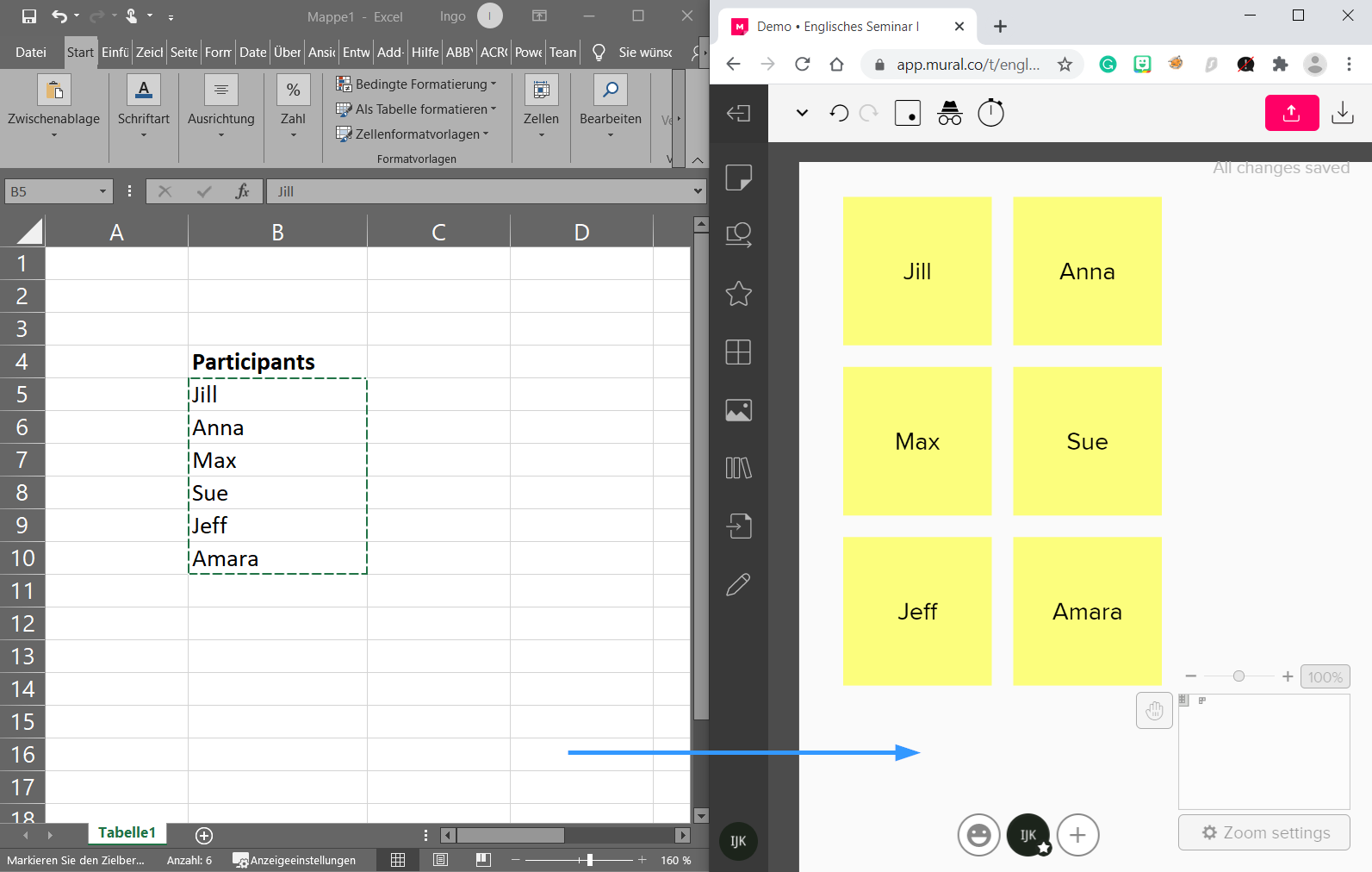Customize the Quick Access Toolbar dropdown
1372x872 pixels.
[x=171, y=16]
